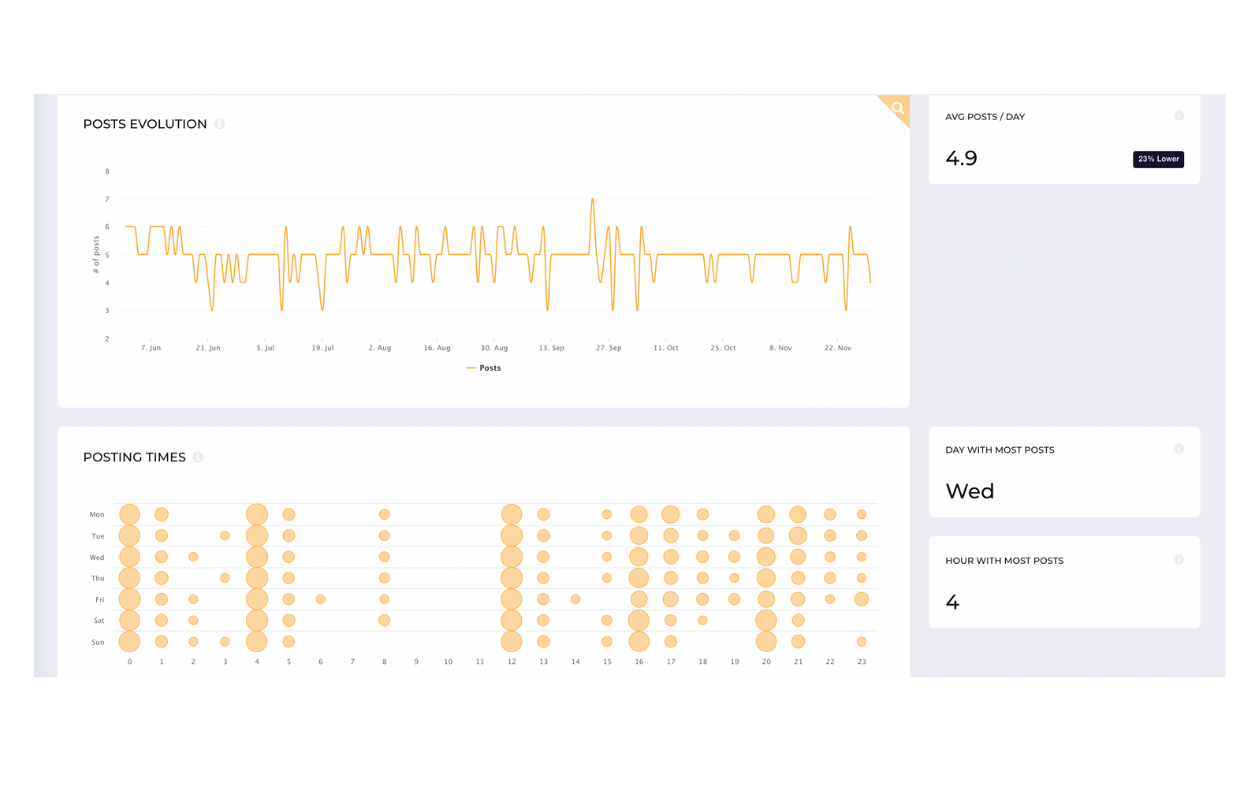Screen dimensions: 1260x800
Task: Click the Saturday bubble at hour 8
Action: pos(384,620)
